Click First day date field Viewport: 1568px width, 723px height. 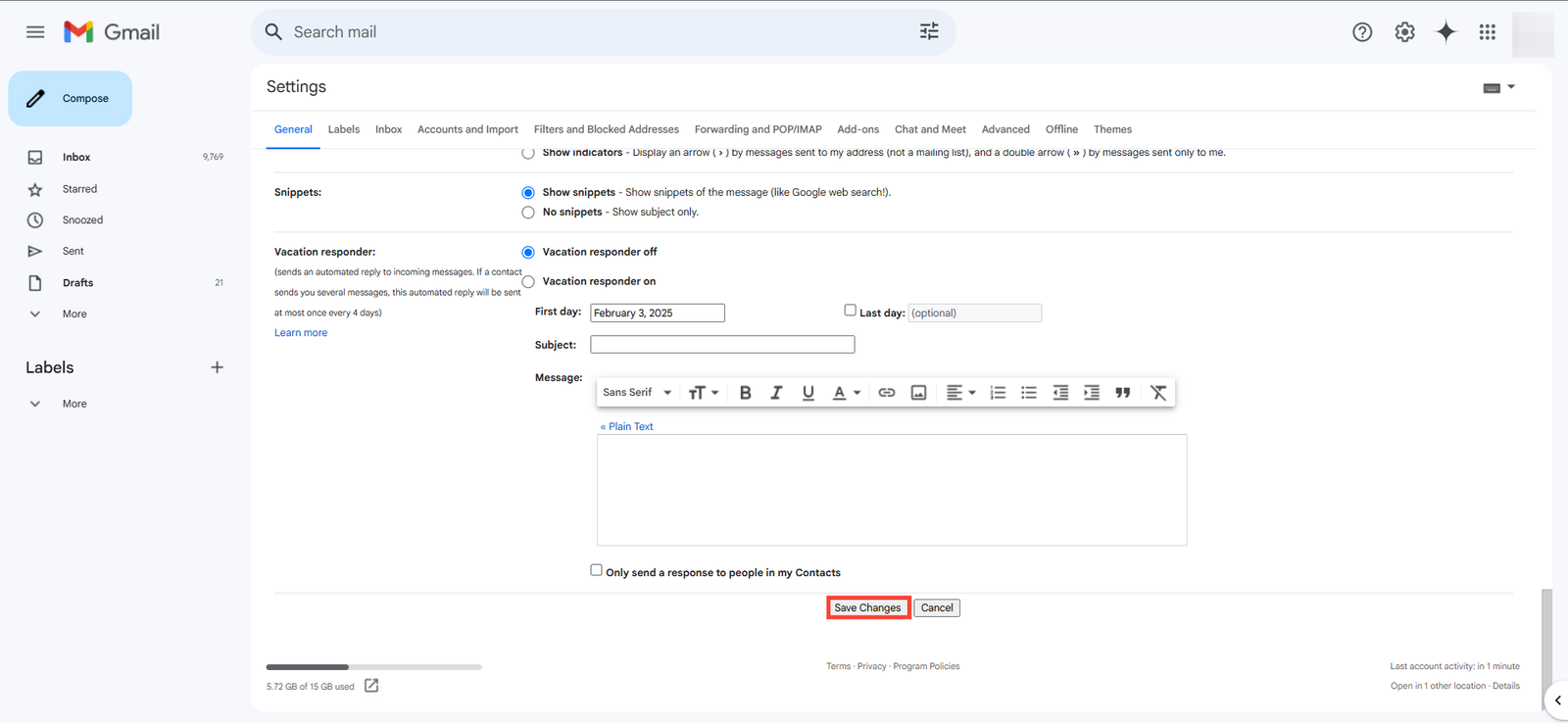tap(658, 313)
